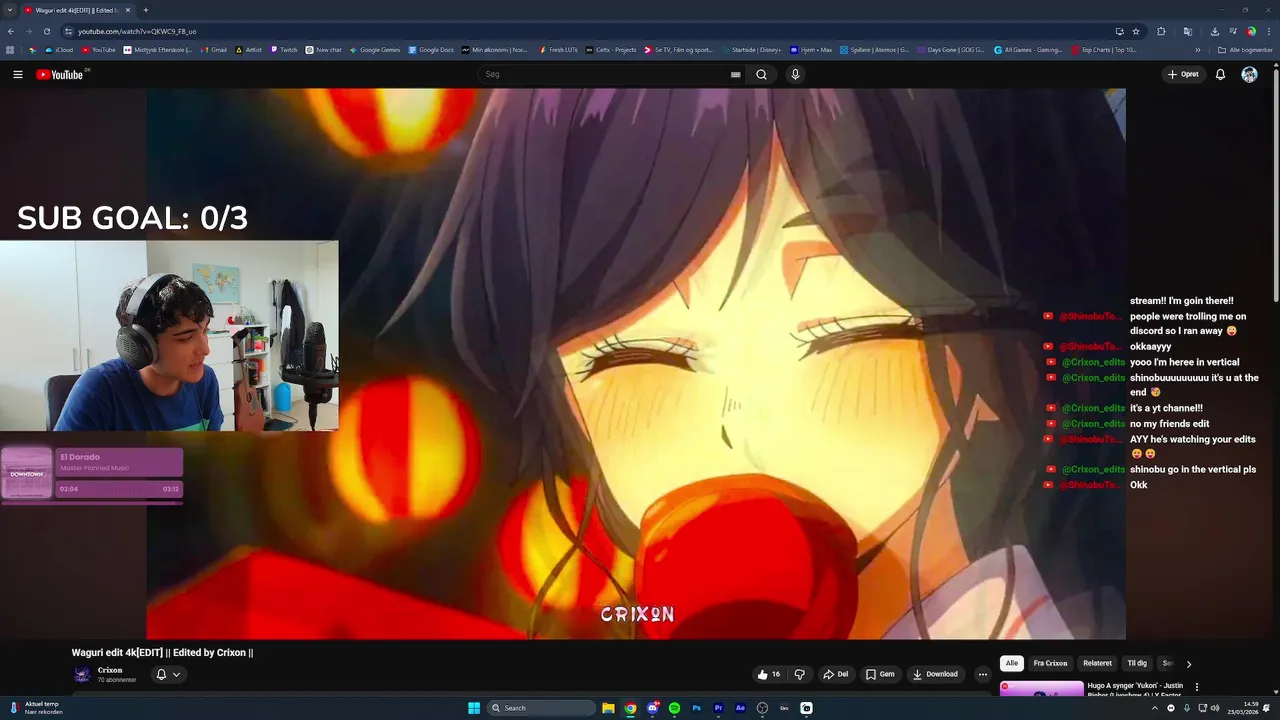Open Photoshop from the taskbar
This screenshot has height=720, width=1280.
click(x=696, y=708)
